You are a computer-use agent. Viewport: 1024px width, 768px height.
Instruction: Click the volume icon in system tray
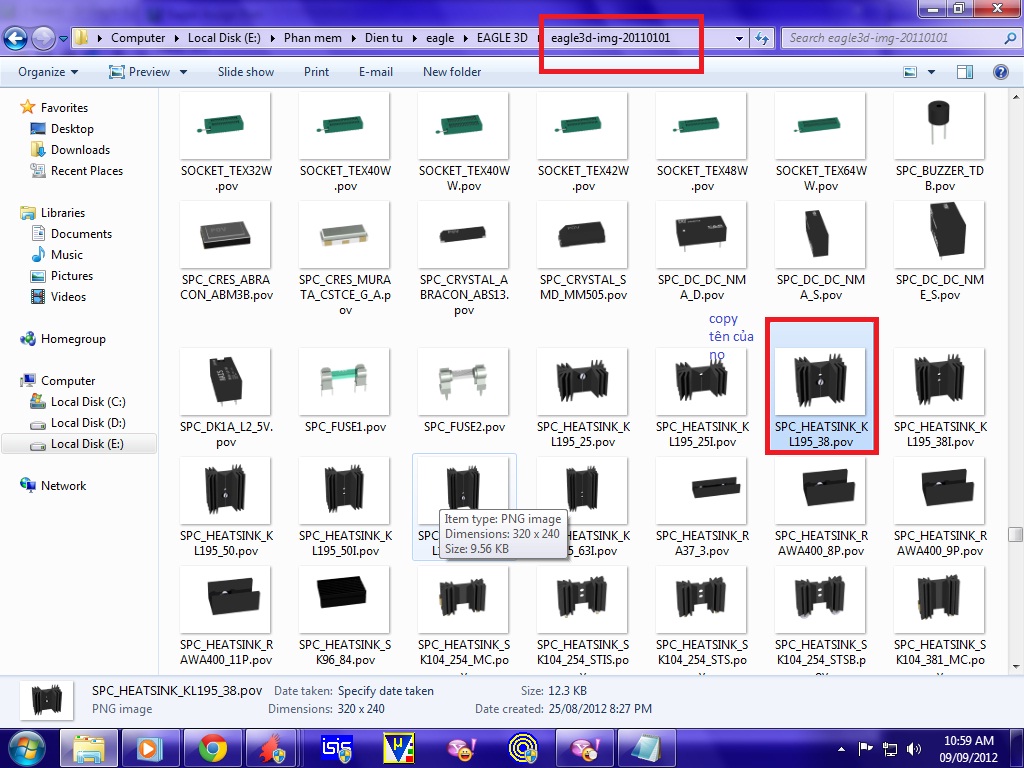click(x=914, y=748)
